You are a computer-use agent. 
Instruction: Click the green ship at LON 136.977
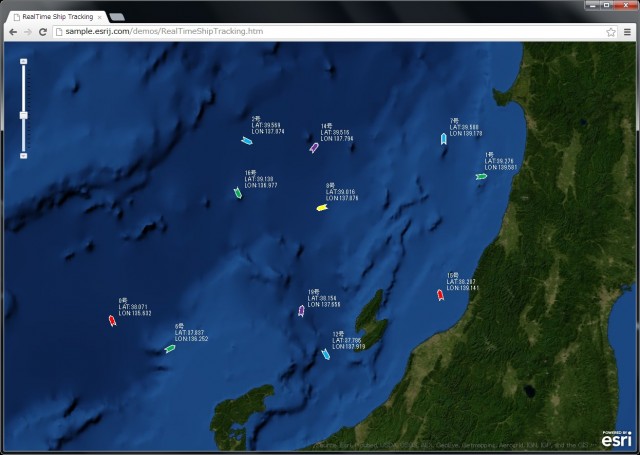pyautogui.click(x=238, y=192)
